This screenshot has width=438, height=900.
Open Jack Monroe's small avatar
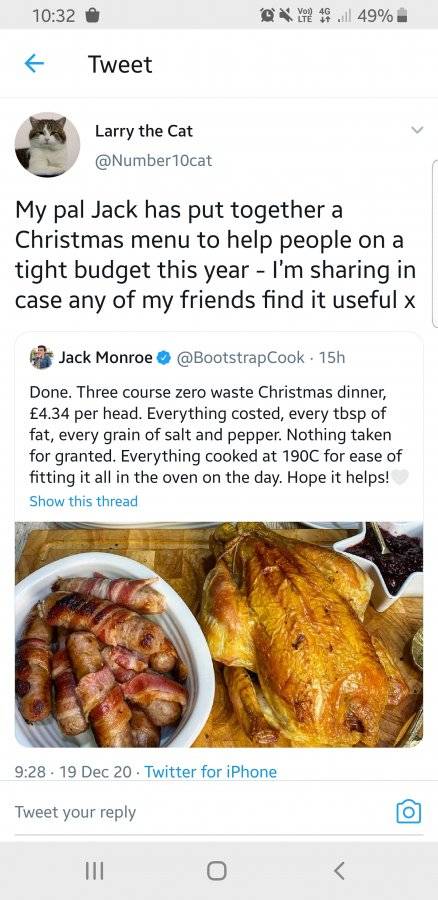41,358
